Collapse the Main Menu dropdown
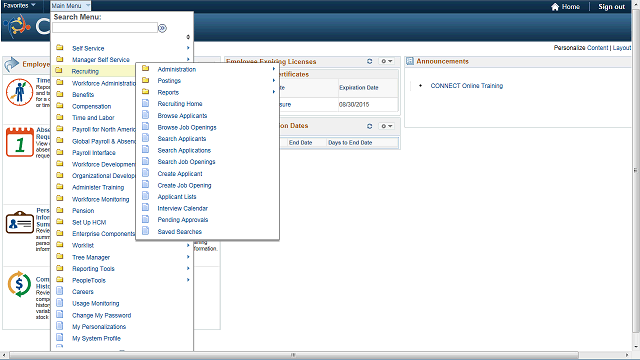Screen dimensions: 640x360 (70, 6)
